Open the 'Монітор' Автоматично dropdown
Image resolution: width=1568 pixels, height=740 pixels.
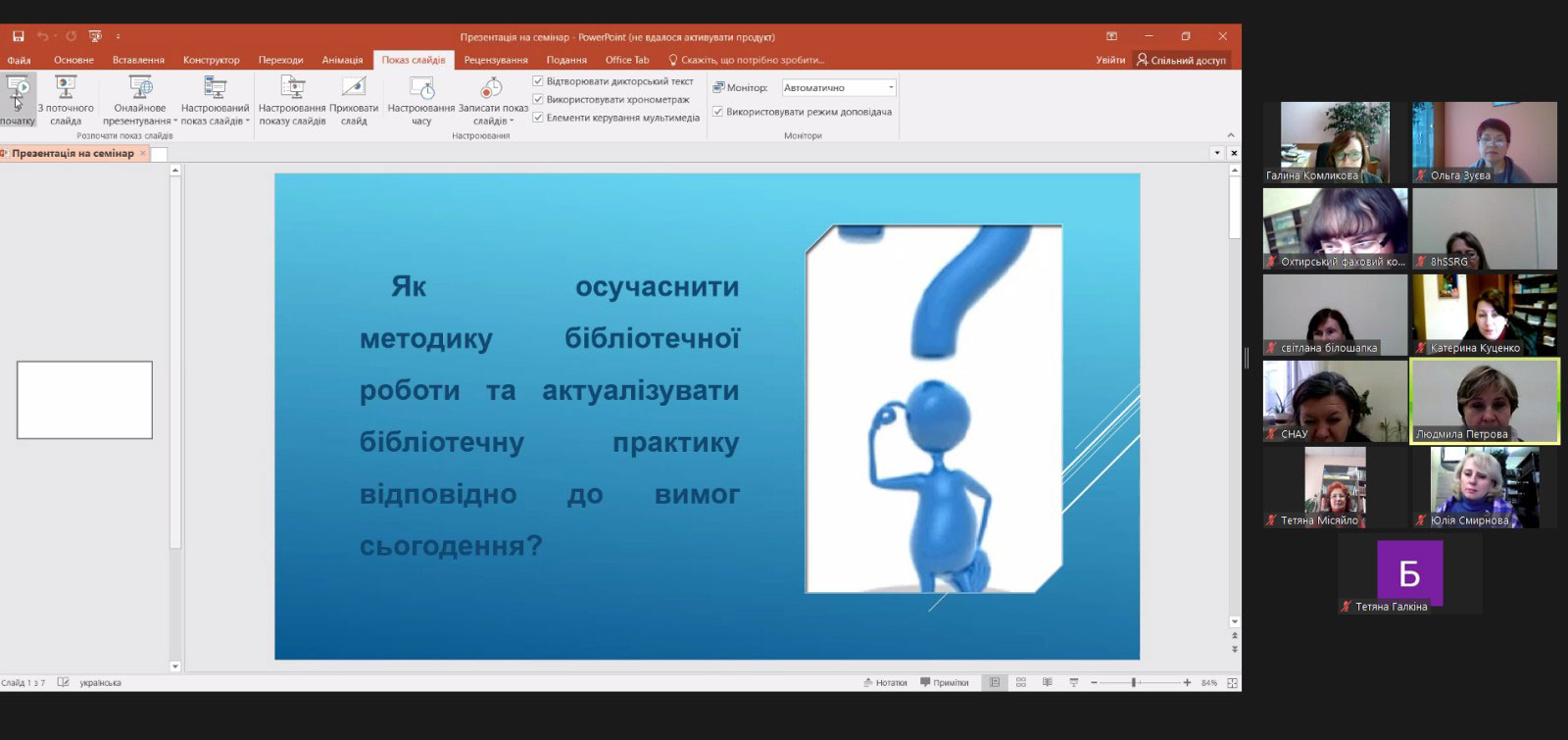pyautogui.click(x=839, y=87)
